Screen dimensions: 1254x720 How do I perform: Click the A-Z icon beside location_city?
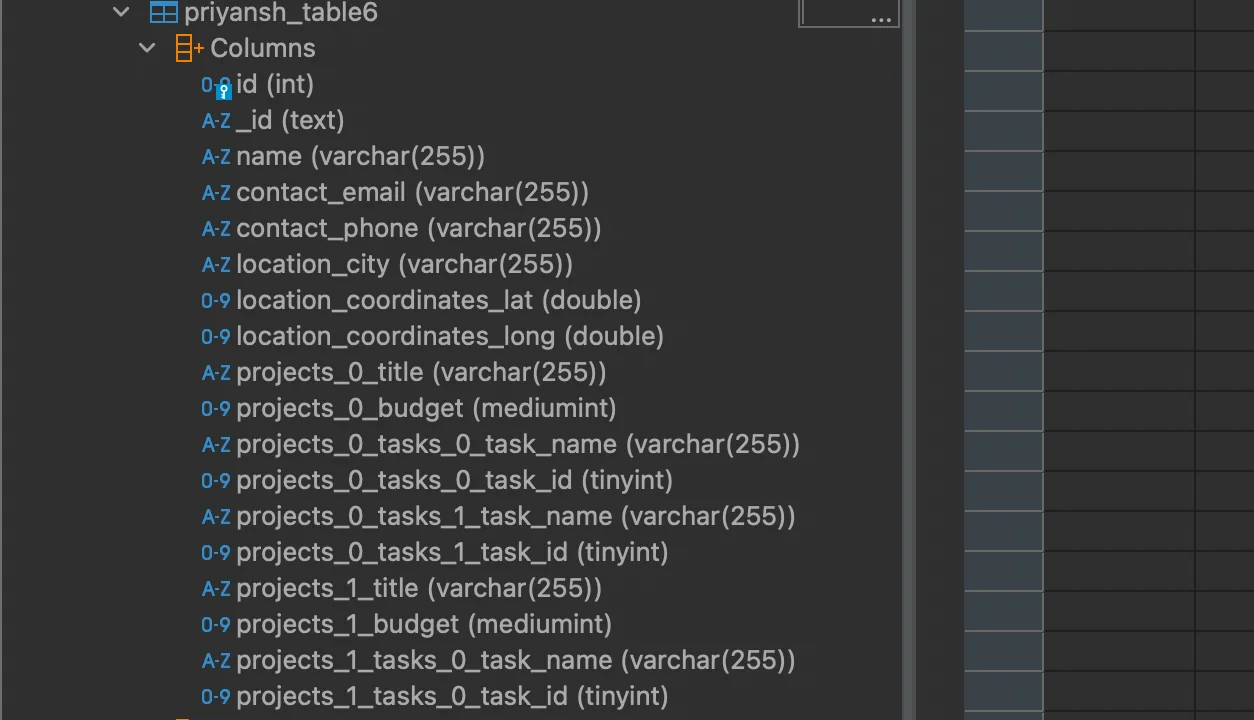[x=216, y=265]
